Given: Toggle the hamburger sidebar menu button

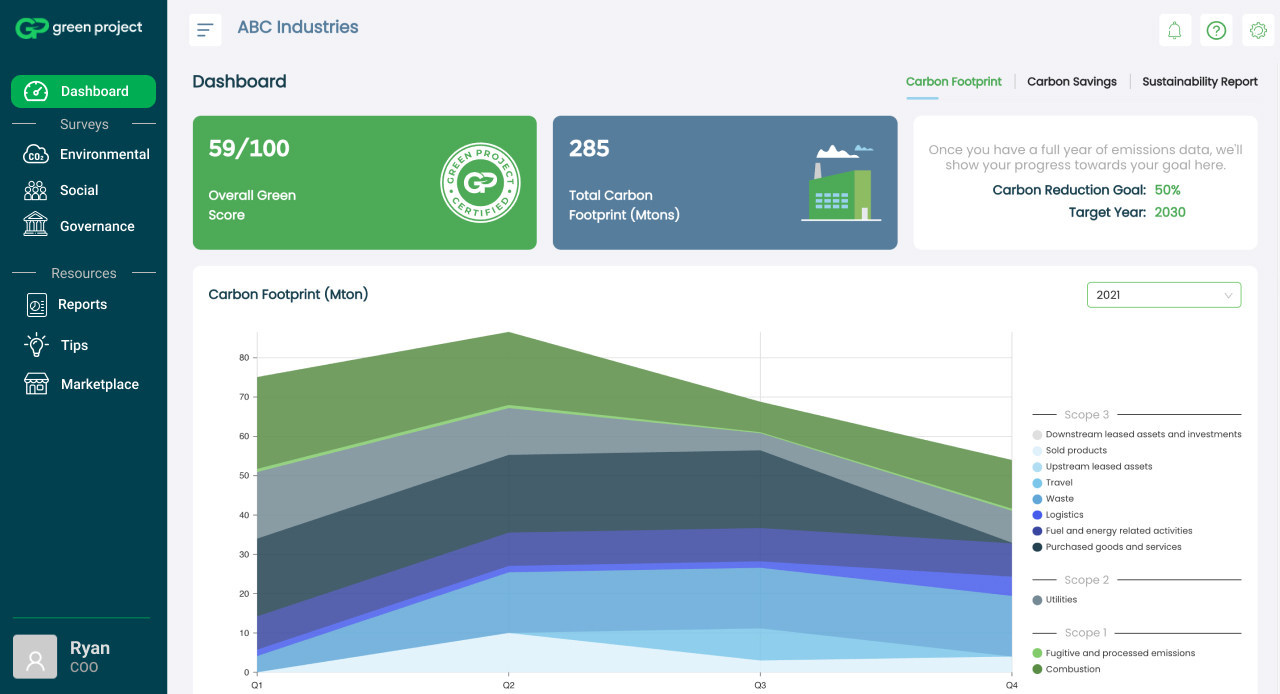Looking at the screenshot, I should point(205,30).
